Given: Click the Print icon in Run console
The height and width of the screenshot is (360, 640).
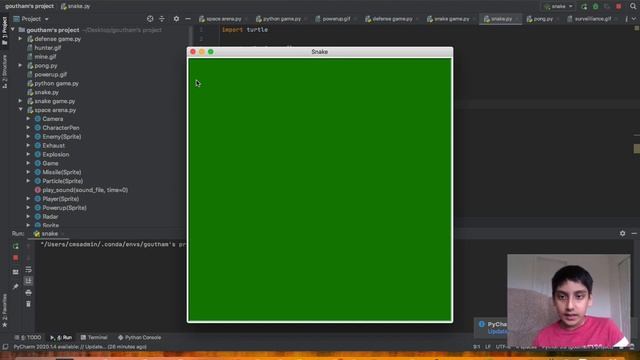Looking at the screenshot, I should [28, 293].
